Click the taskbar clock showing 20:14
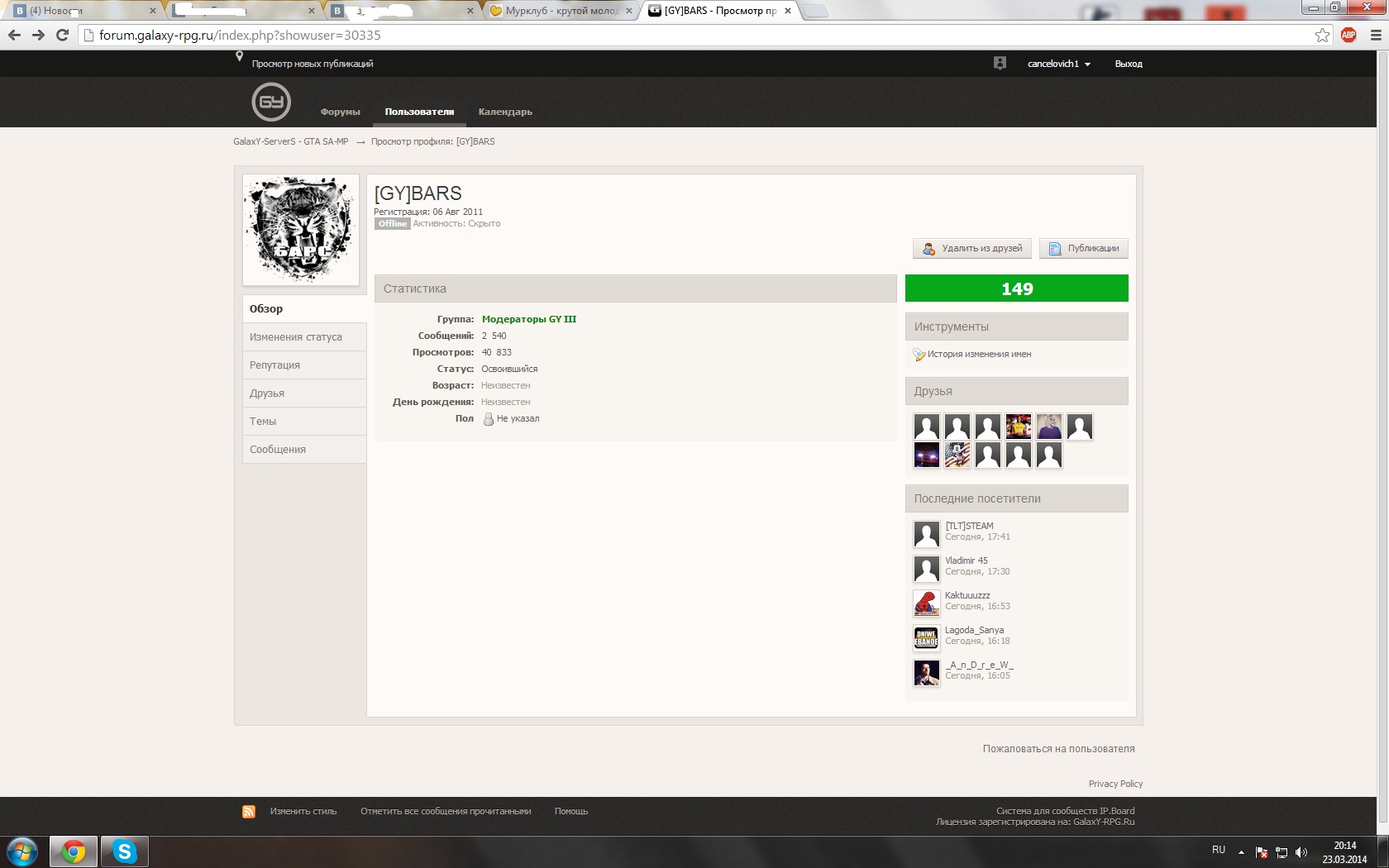1389x868 pixels. coord(1345,852)
